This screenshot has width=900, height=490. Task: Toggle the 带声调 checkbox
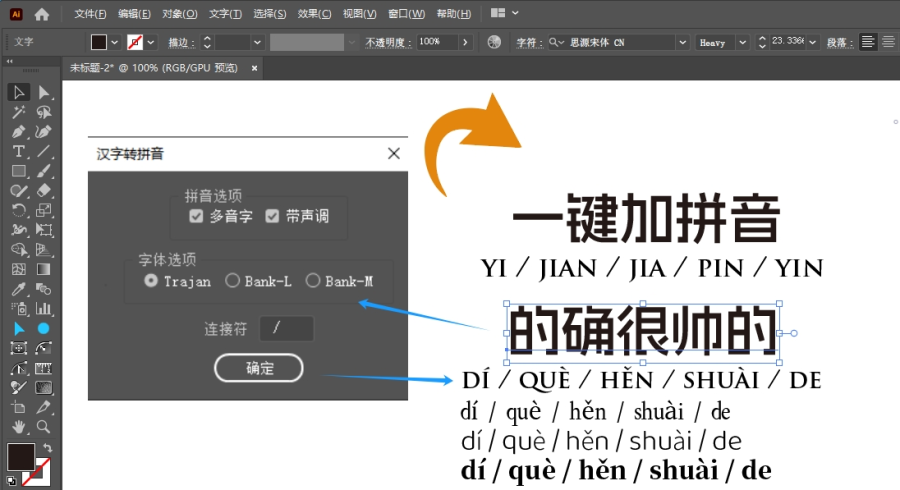pos(272,216)
